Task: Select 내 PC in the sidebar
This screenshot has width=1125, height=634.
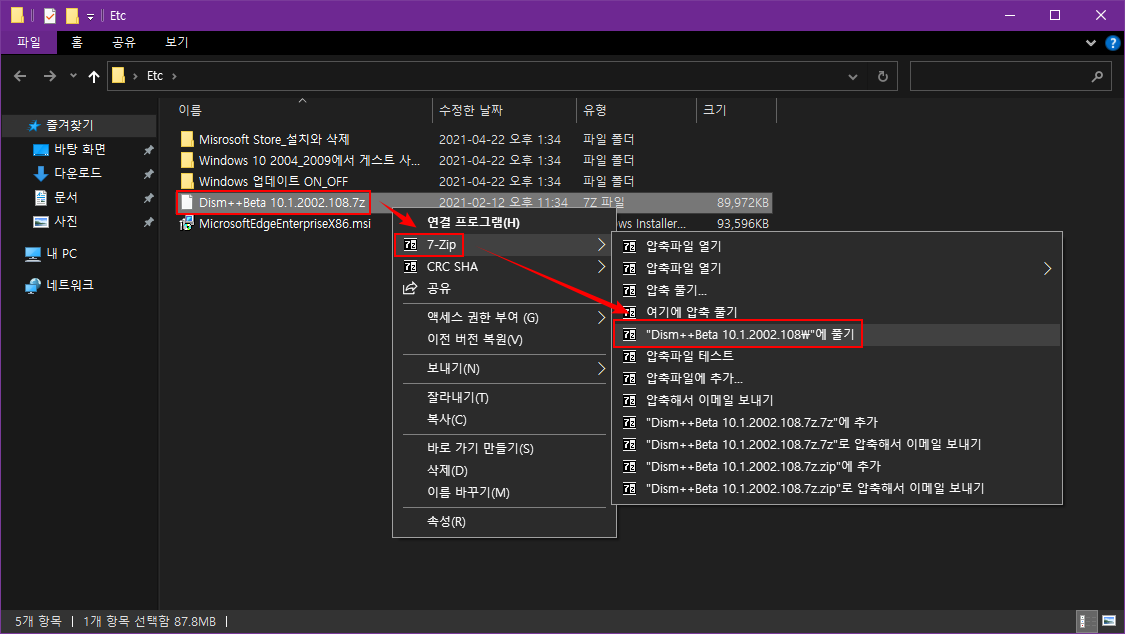Action: click(x=61, y=254)
